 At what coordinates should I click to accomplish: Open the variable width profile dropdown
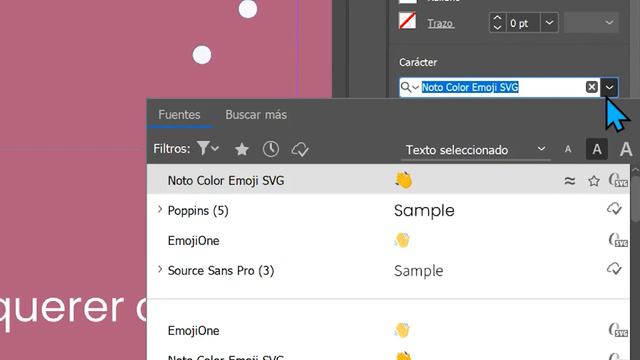click(x=591, y=23)
